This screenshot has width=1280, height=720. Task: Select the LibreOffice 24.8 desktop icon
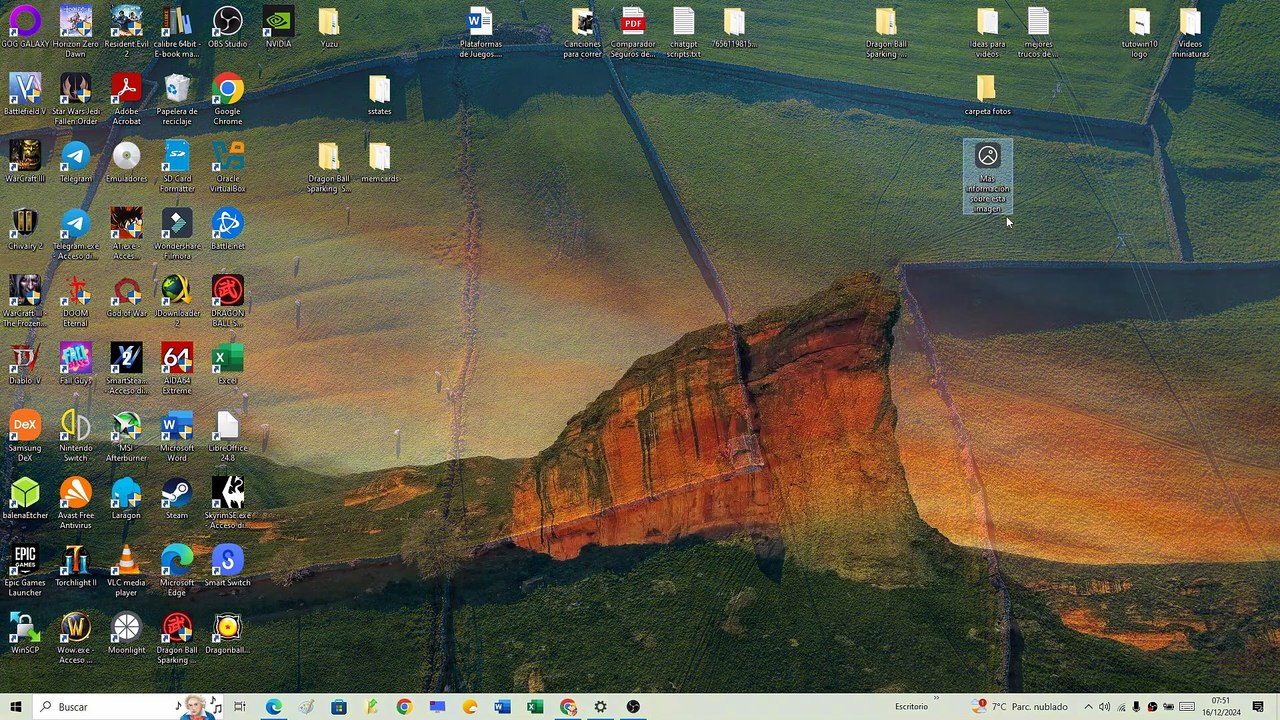point(228,436)
